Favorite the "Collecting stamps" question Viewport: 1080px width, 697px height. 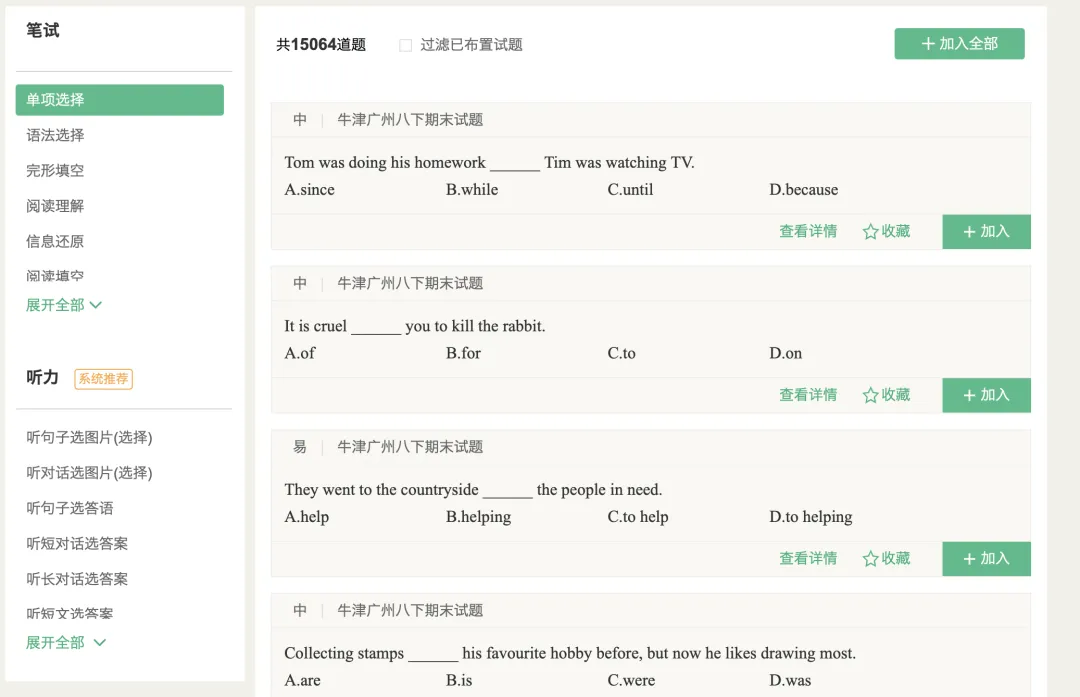(886, 690)
